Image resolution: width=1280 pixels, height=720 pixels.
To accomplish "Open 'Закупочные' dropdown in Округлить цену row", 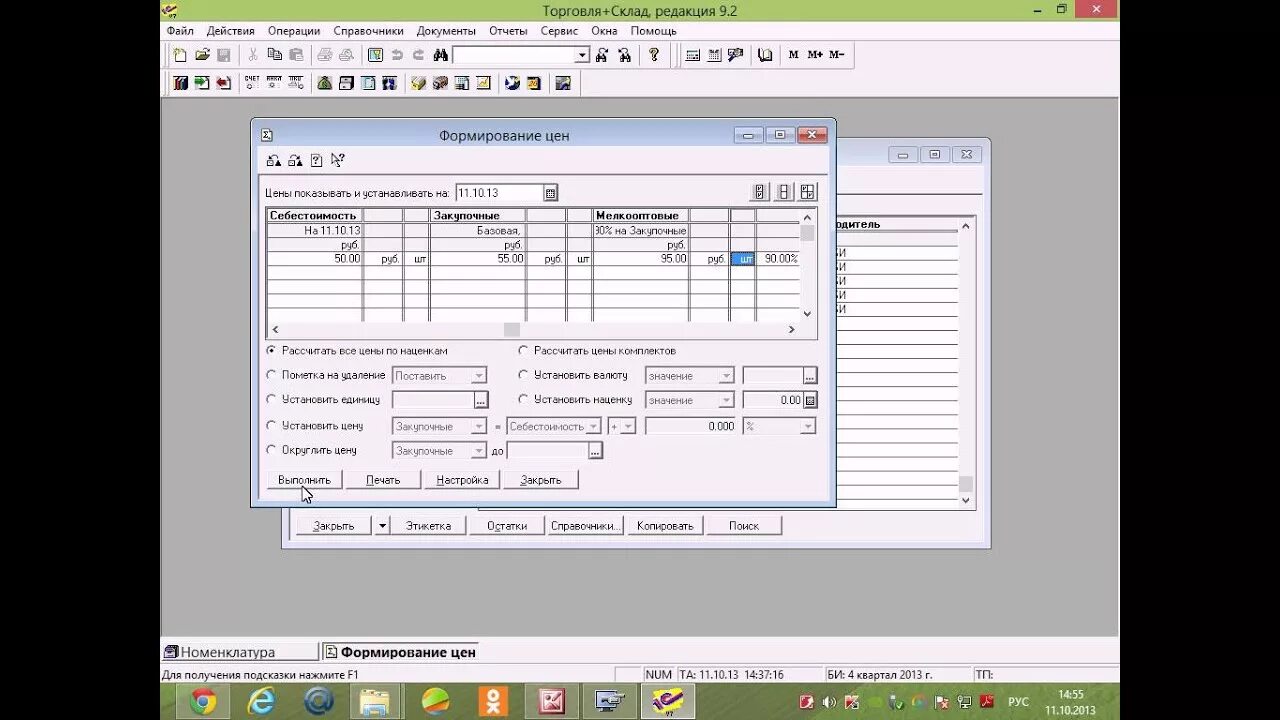I will [479, 451].
